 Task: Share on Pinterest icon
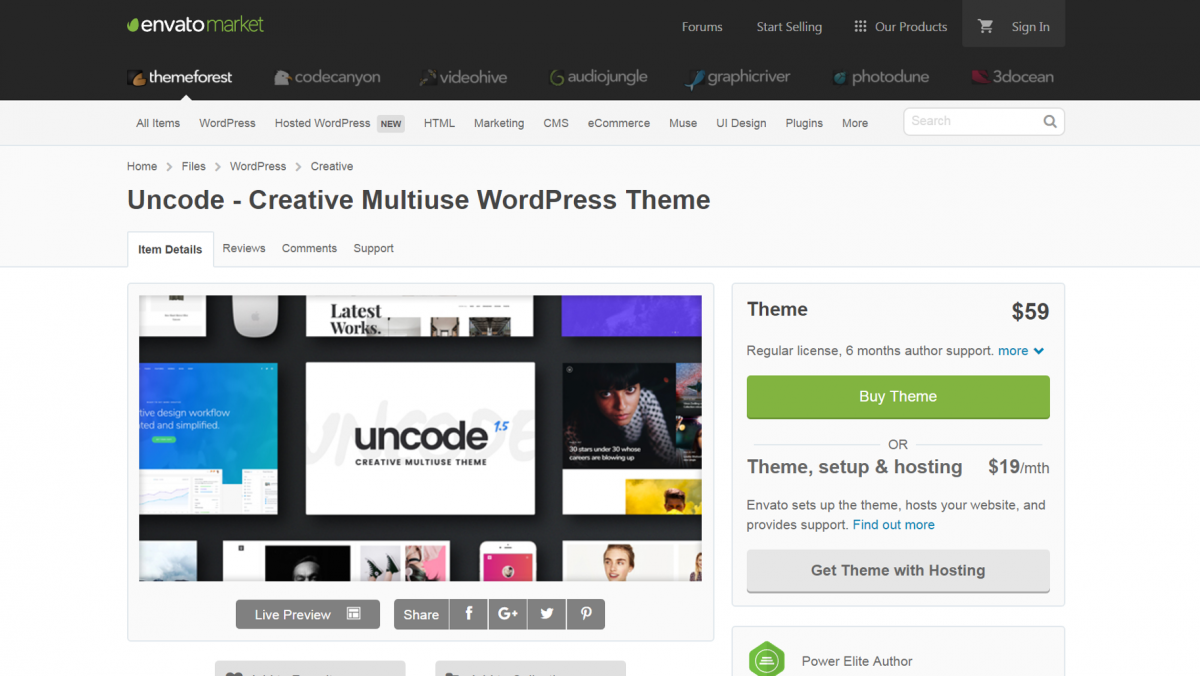pos(586,614)
